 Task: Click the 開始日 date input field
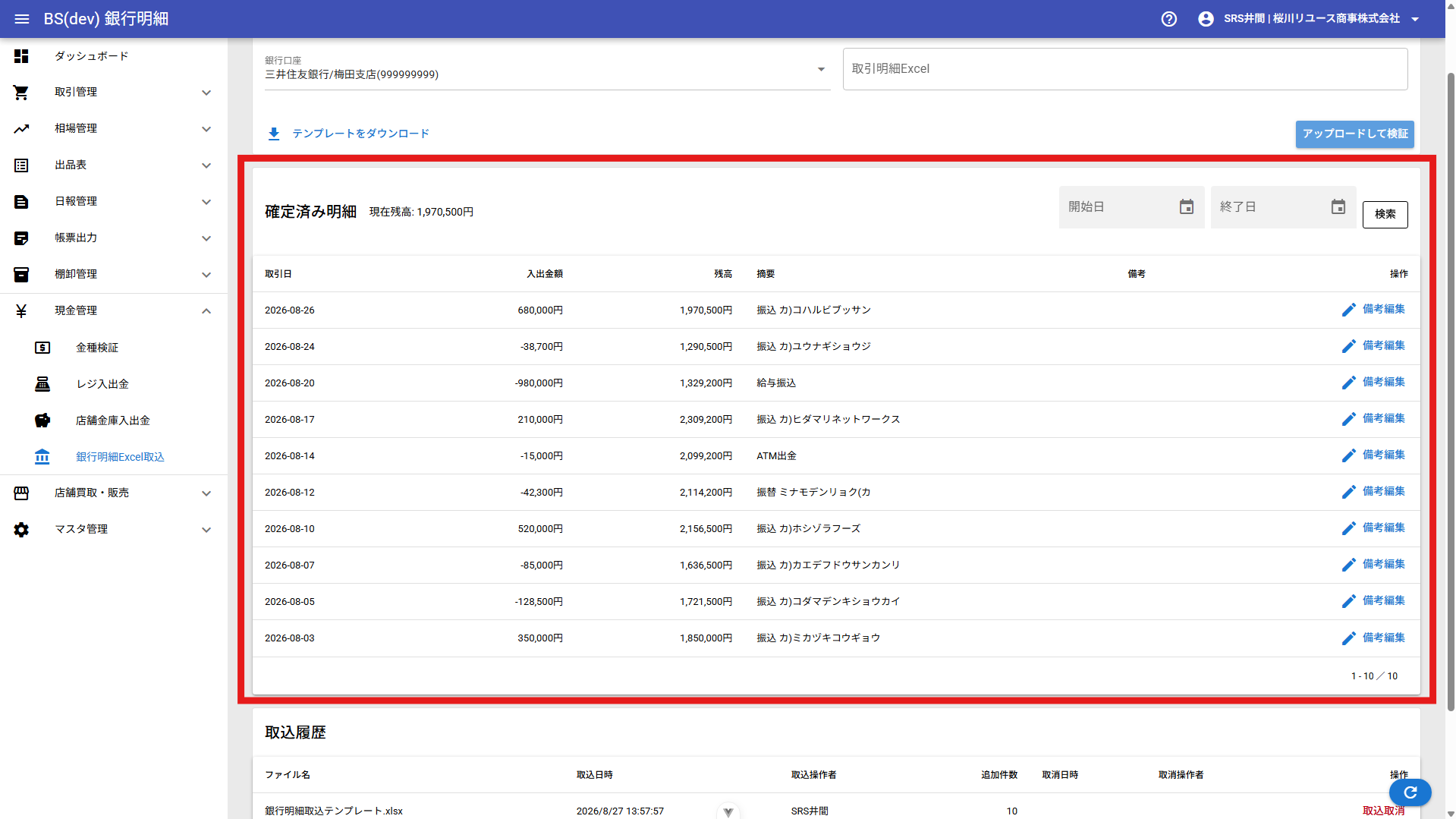1131,207
